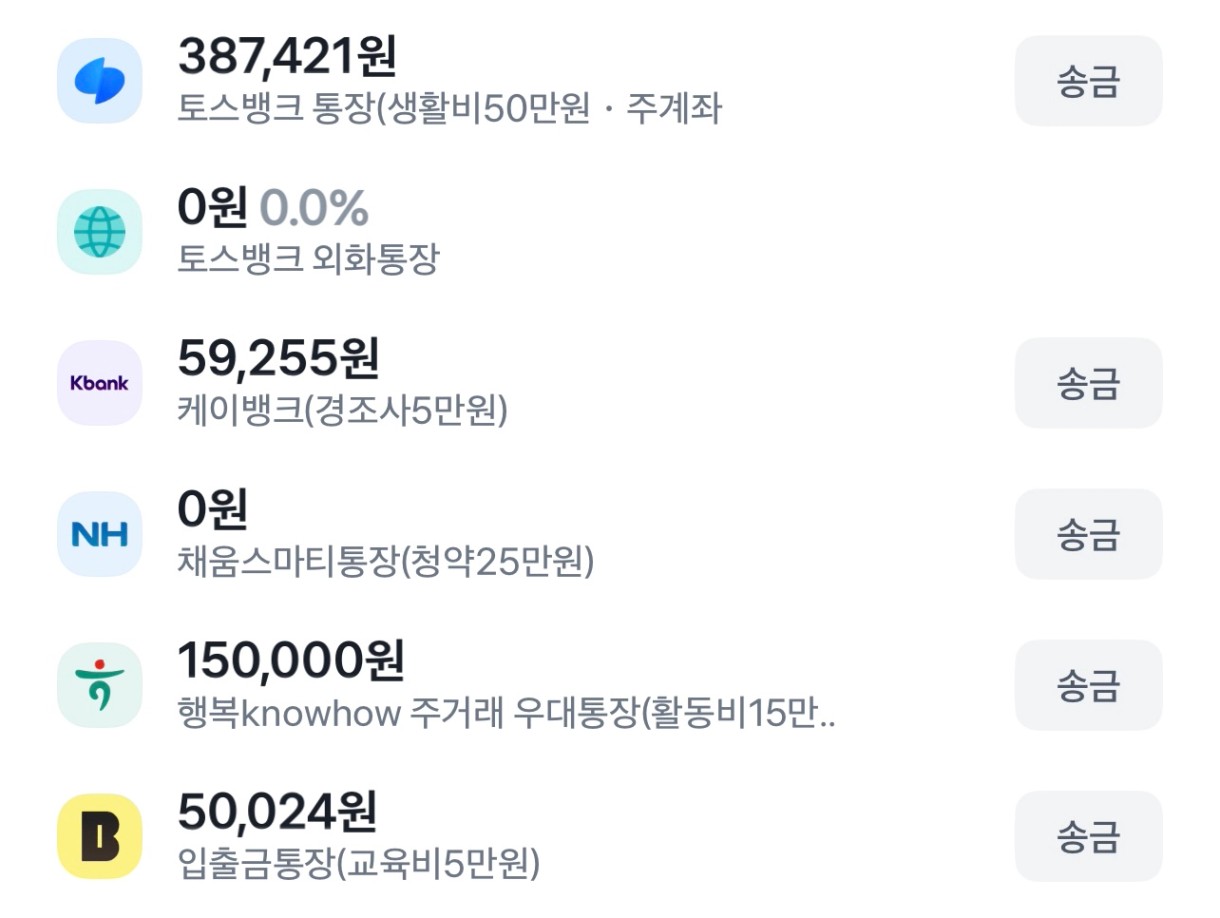Open the 150,000원 balance

click(x=290, y=661)
